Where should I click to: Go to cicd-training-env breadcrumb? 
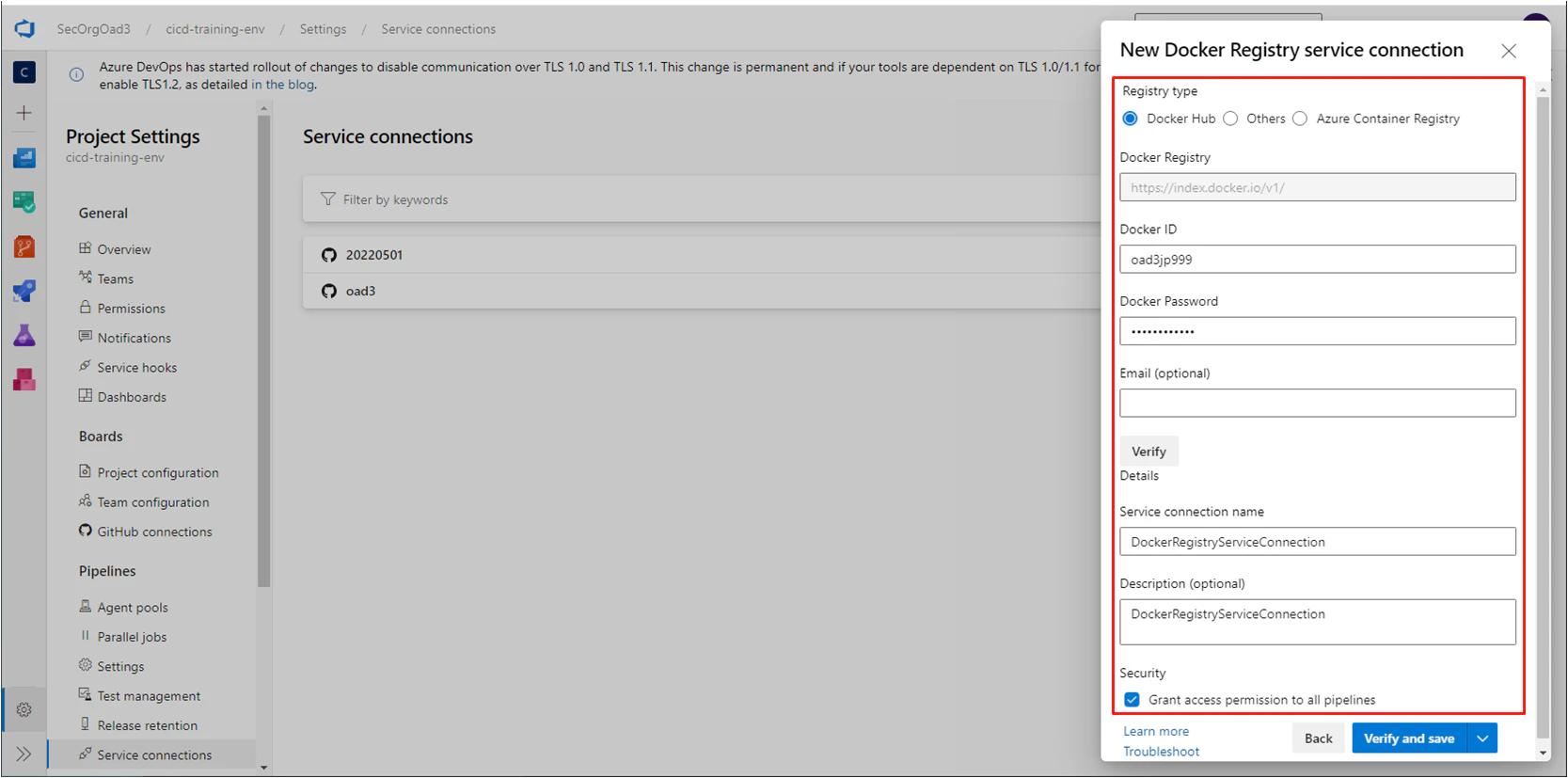215,29
